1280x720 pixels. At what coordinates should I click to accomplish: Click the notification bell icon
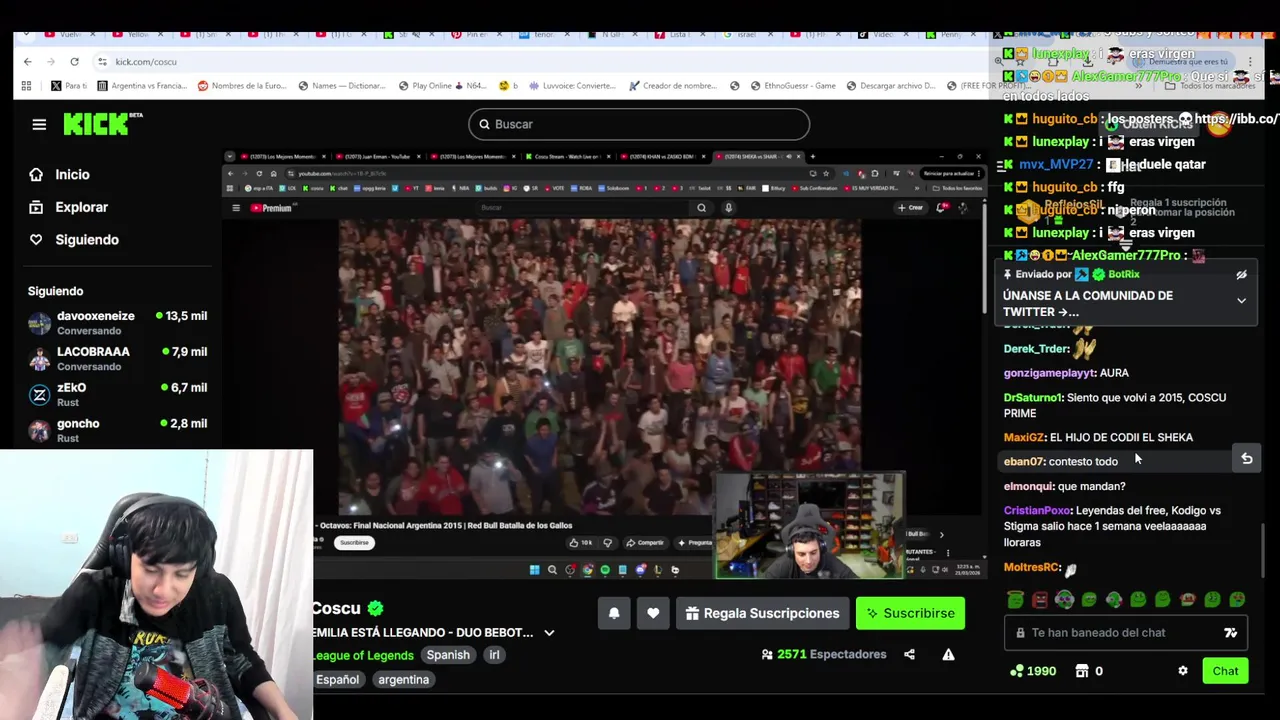[x=614, y=613]
